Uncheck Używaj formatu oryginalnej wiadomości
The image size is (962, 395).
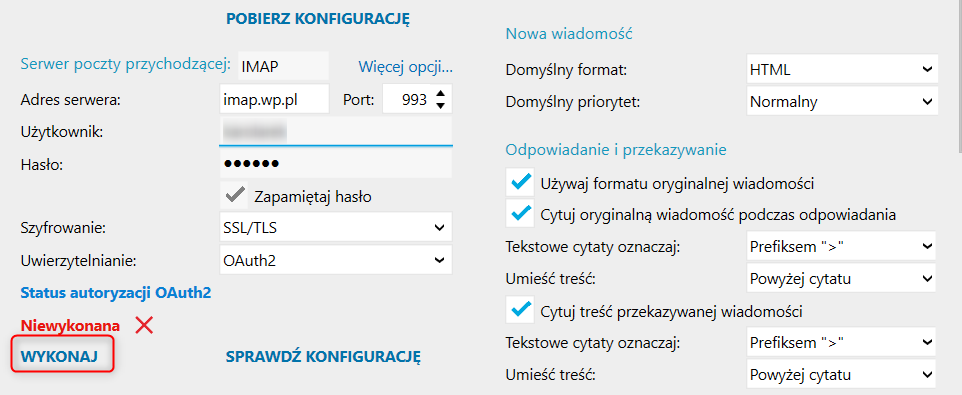(x=520, y=183)
